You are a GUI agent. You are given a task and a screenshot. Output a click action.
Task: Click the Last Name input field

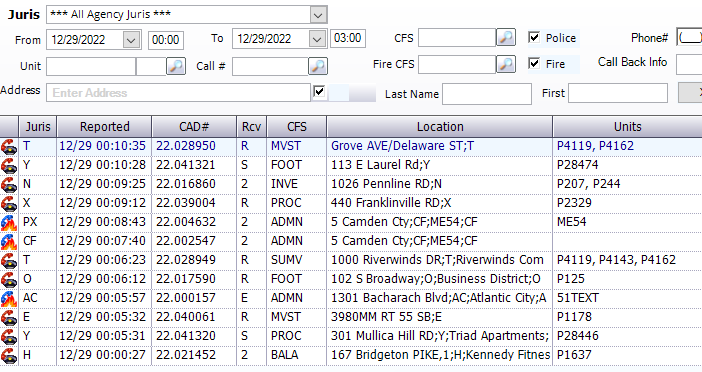(x=487, y=94)
